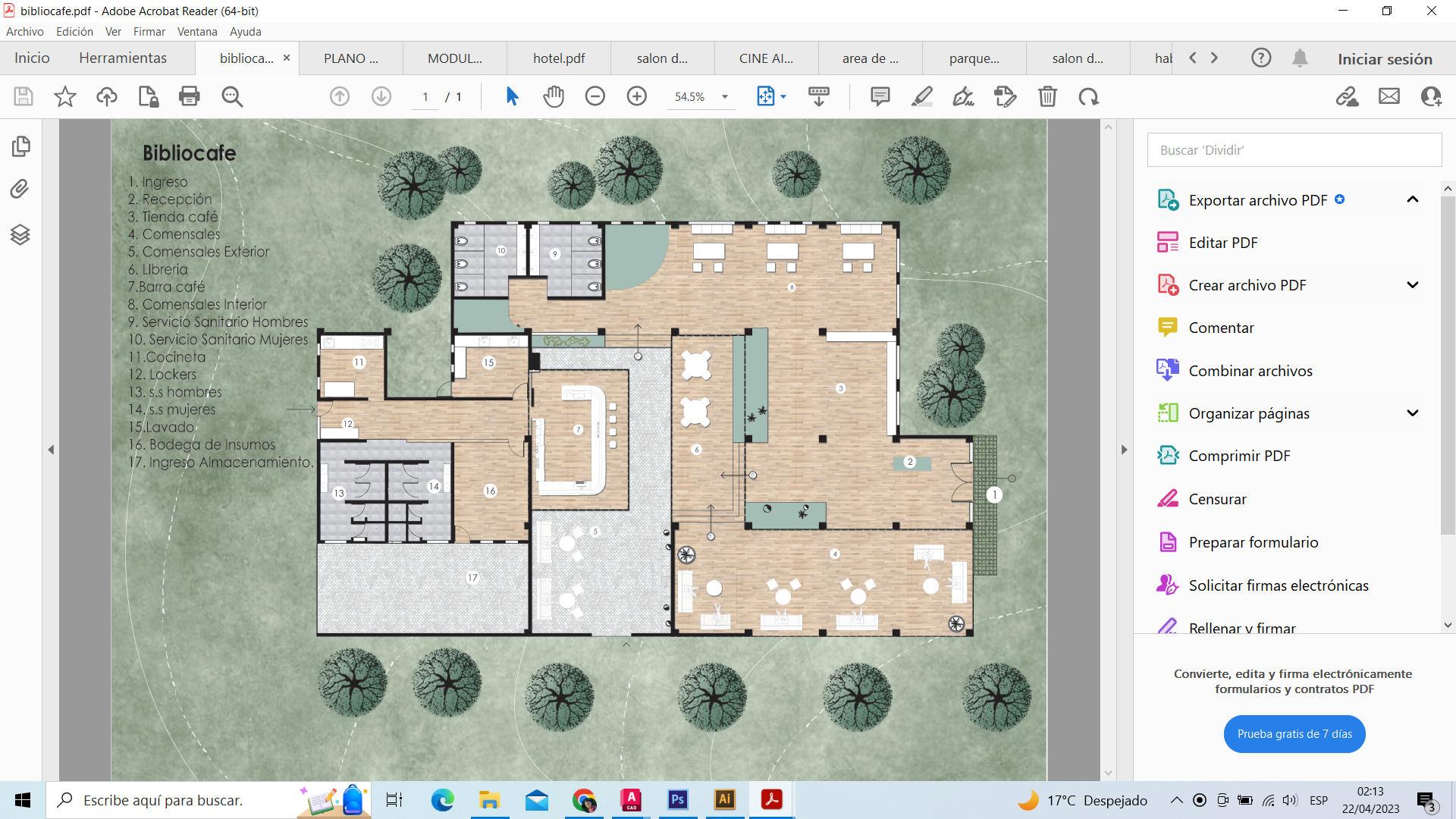Click Iniciar sesión link
The image size is (1456, 819).
1385,59
